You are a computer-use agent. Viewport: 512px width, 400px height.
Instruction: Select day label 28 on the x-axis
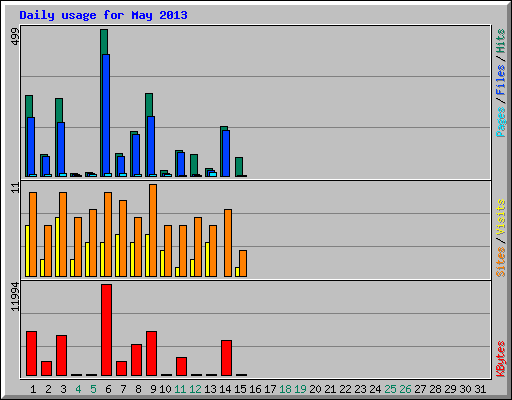[x=435, y=389]
